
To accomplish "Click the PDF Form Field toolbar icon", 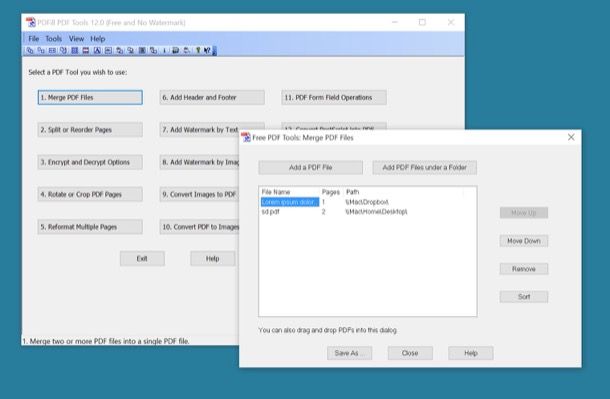I will [x=142, y=51].
